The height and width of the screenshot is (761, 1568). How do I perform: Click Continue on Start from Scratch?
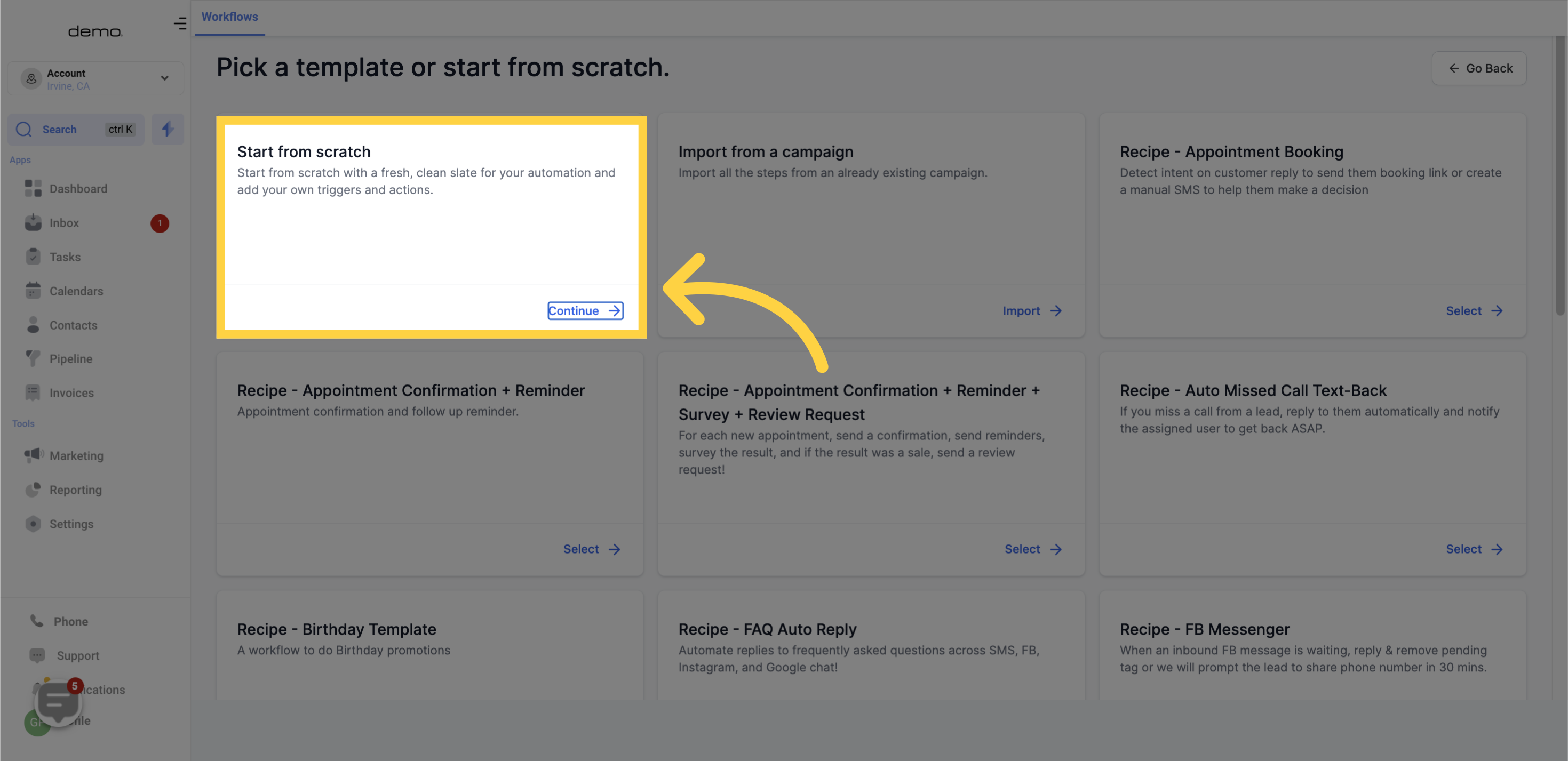click(585, 310)
